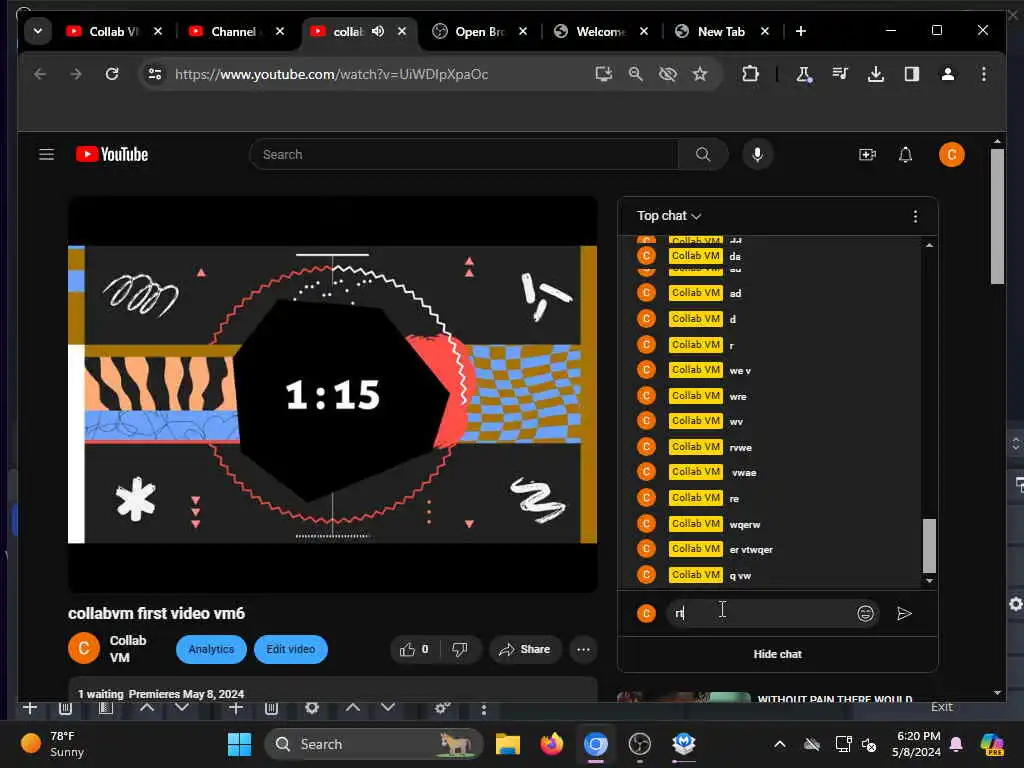Submit search with magnifier button

[703, 155]
